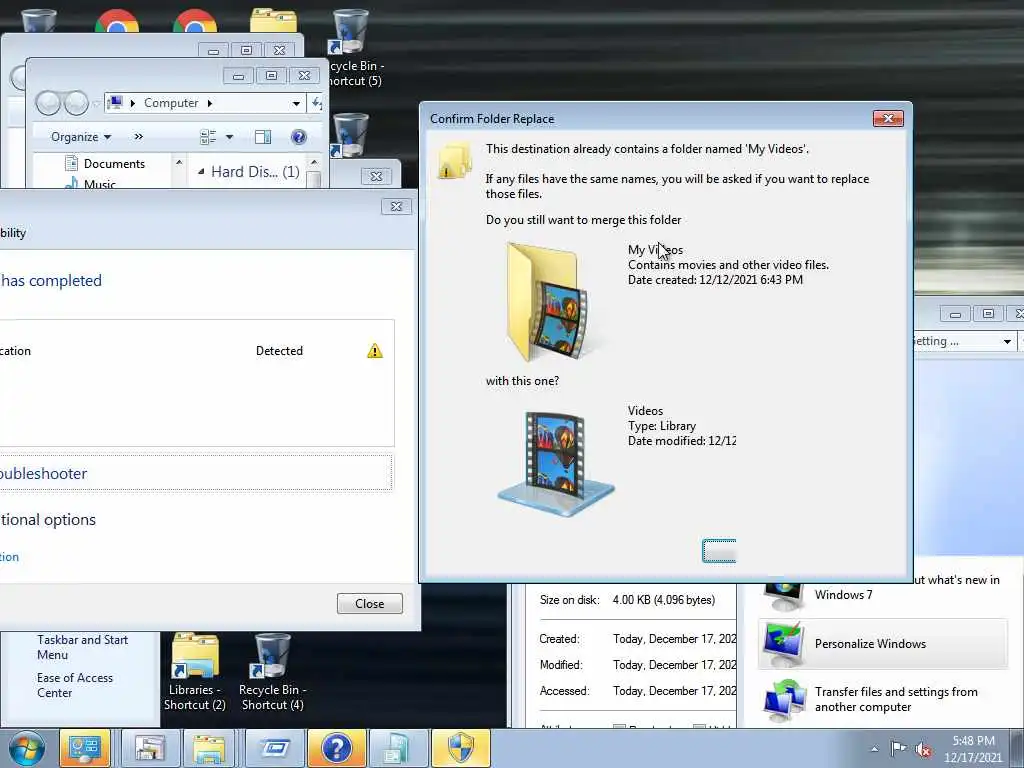1024x768 pixels.
Task: Click the Explorer Forward navigation button
Action: click(76, 103)
